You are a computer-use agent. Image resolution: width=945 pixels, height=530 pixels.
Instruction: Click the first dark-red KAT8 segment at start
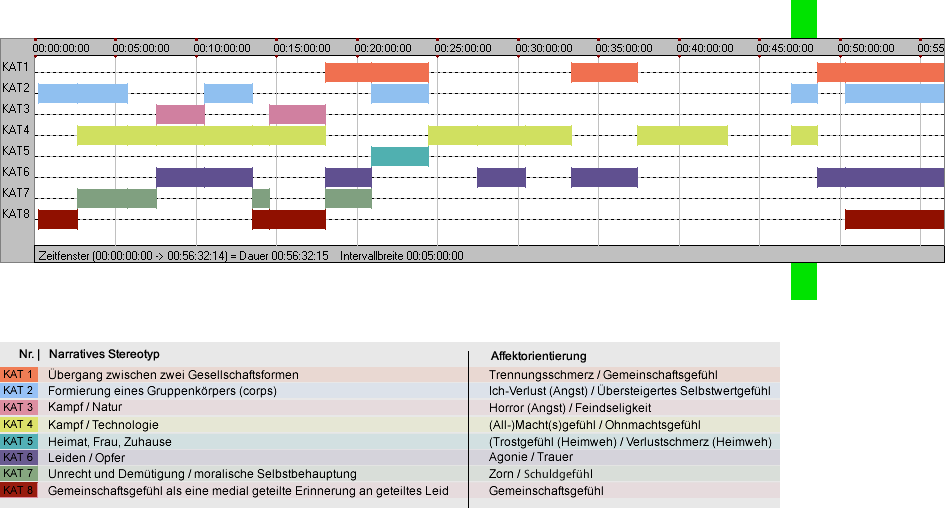pyautogui.click(x=58, y=219)
